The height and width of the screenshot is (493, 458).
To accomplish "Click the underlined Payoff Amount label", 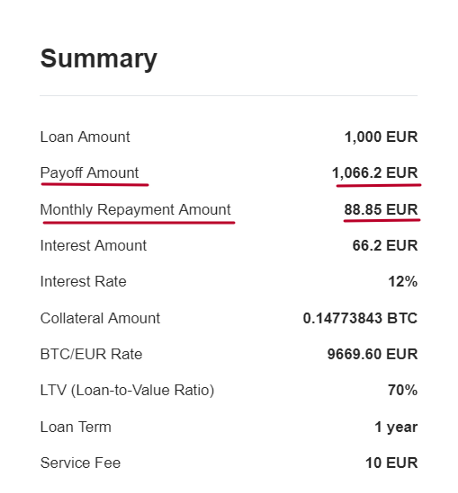I will (x=89, y=173).
